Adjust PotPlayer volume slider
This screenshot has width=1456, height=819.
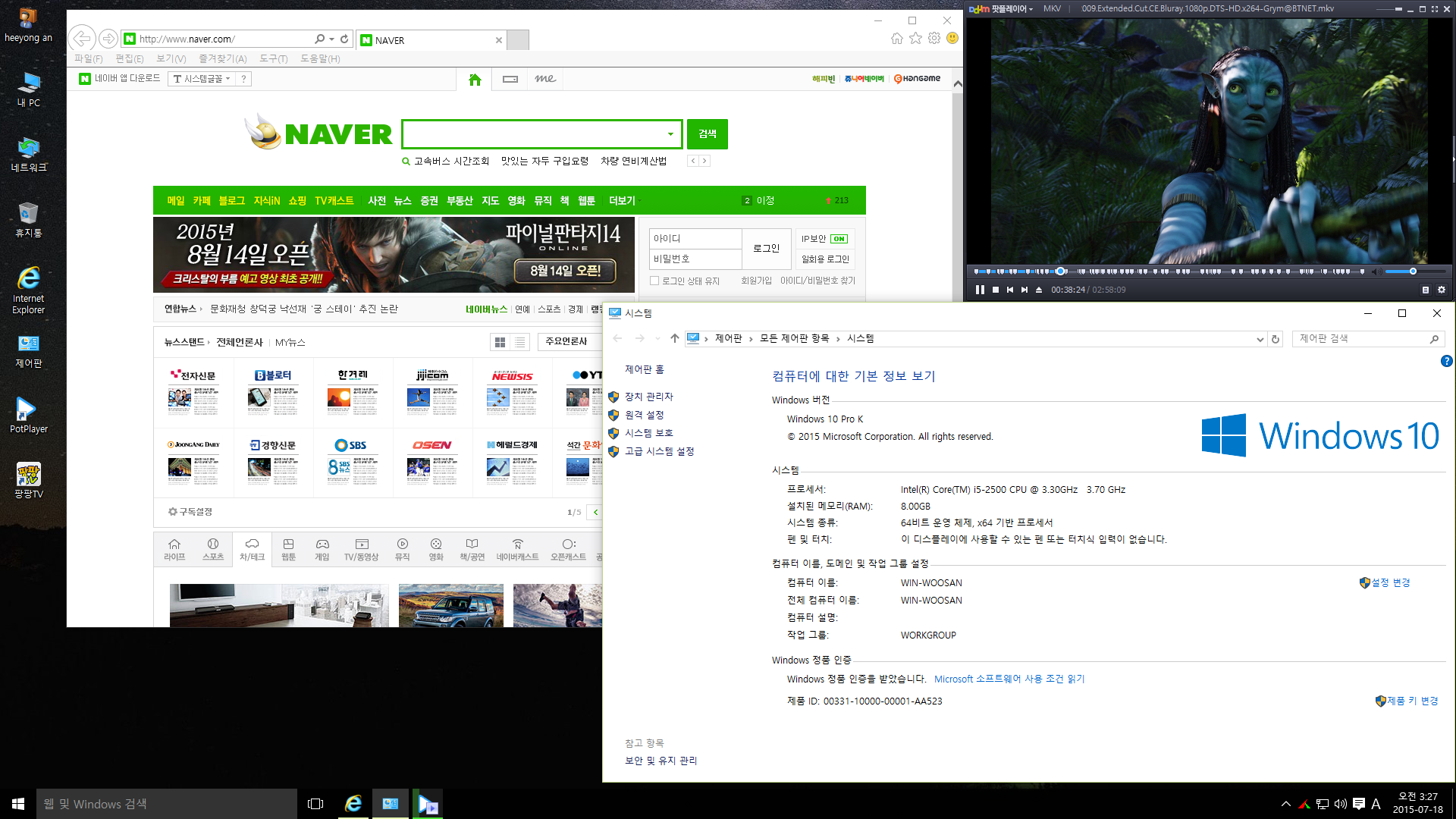1415,271
